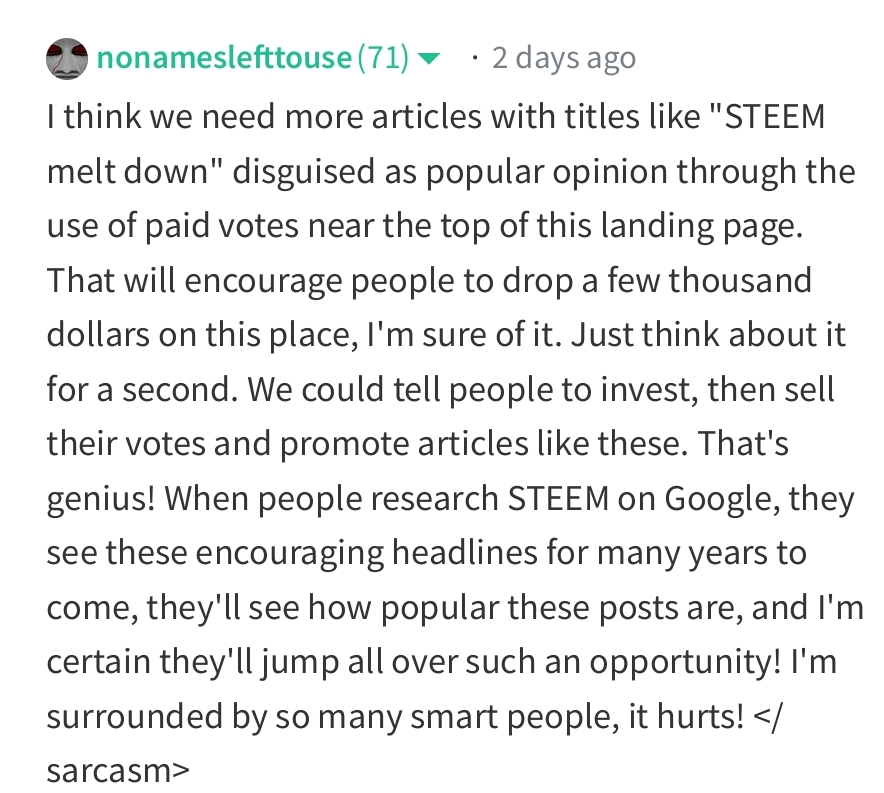Open the nonameslefttouse profile link
The width and height of the screenshot is (884, 793).
[x=225, y=59]
